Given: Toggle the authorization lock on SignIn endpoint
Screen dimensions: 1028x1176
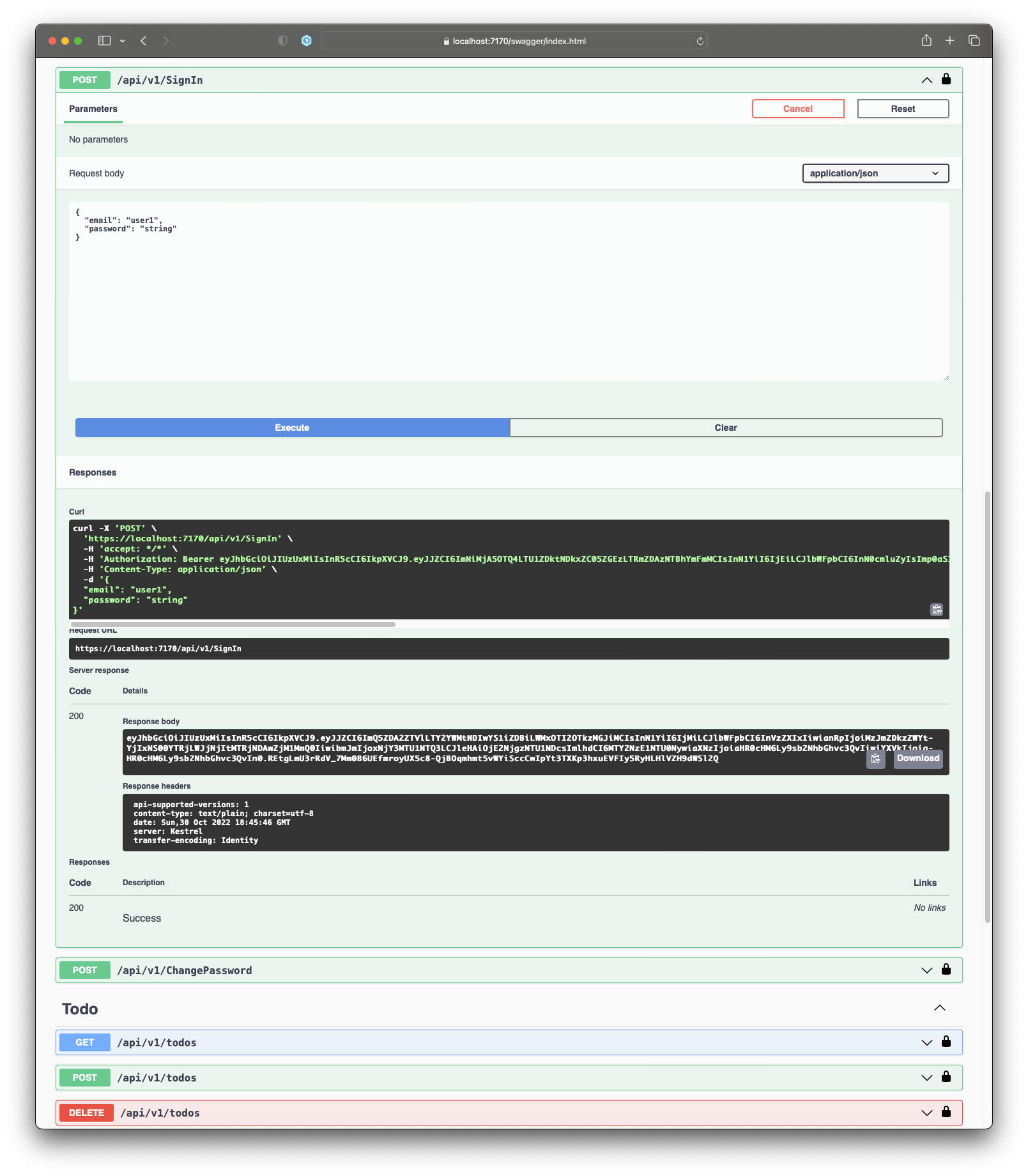Looking at the screenshot, I should [x=946, y=79].
